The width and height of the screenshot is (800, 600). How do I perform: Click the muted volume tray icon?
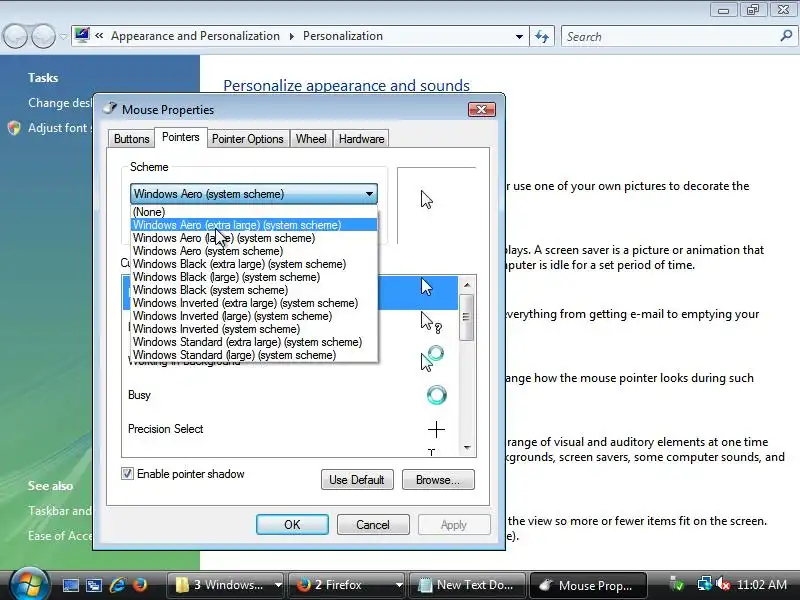coord(722,584)
